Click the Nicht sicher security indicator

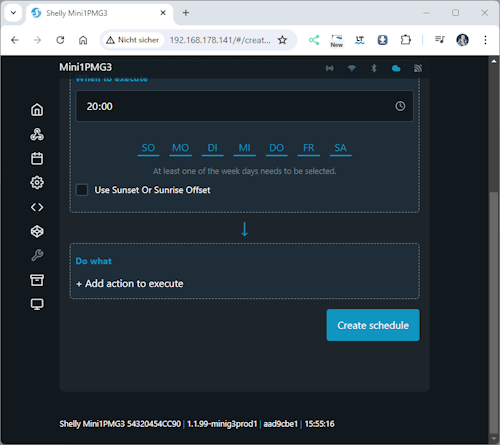coord(133,40)
